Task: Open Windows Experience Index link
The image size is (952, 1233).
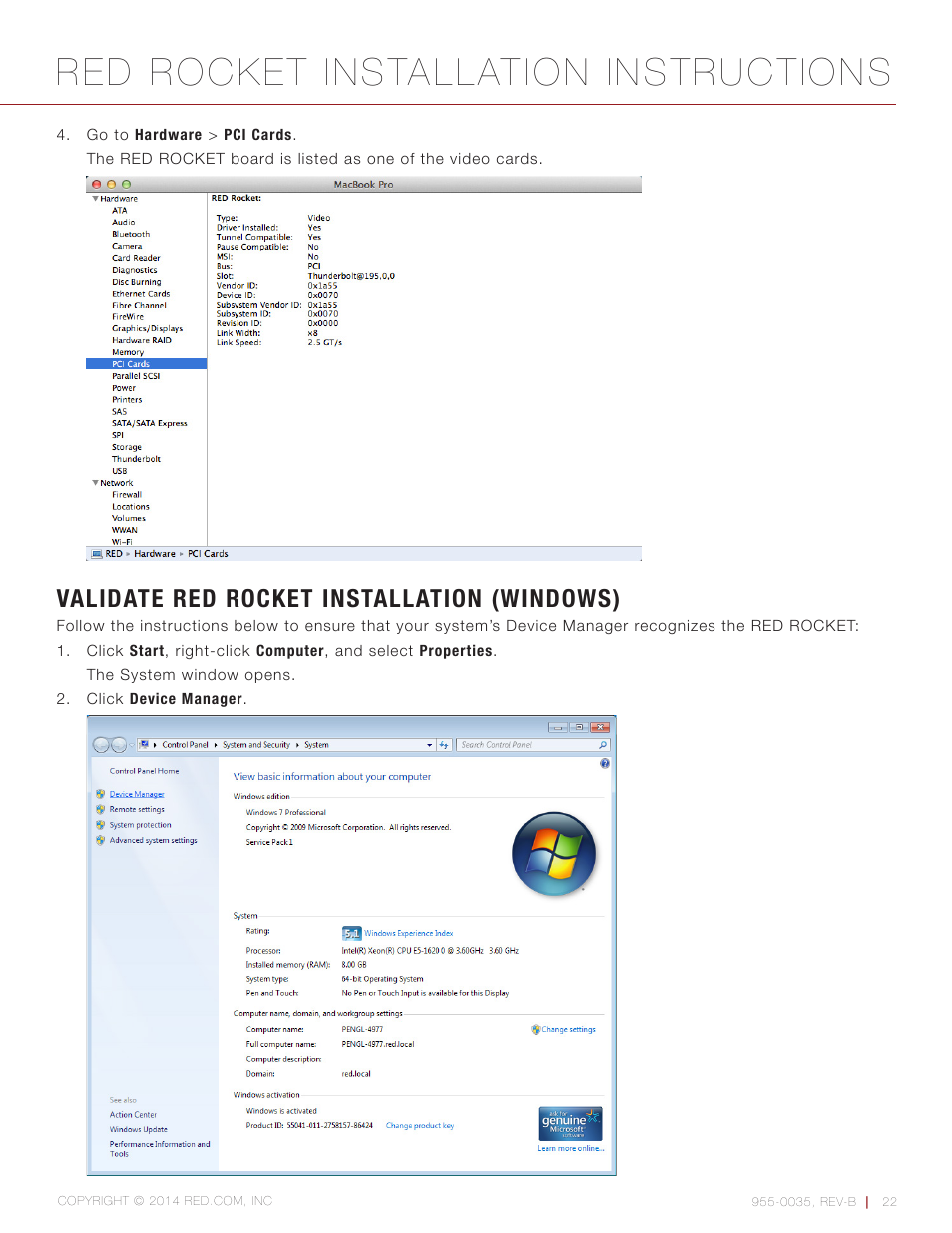Action: pos(409,934)
